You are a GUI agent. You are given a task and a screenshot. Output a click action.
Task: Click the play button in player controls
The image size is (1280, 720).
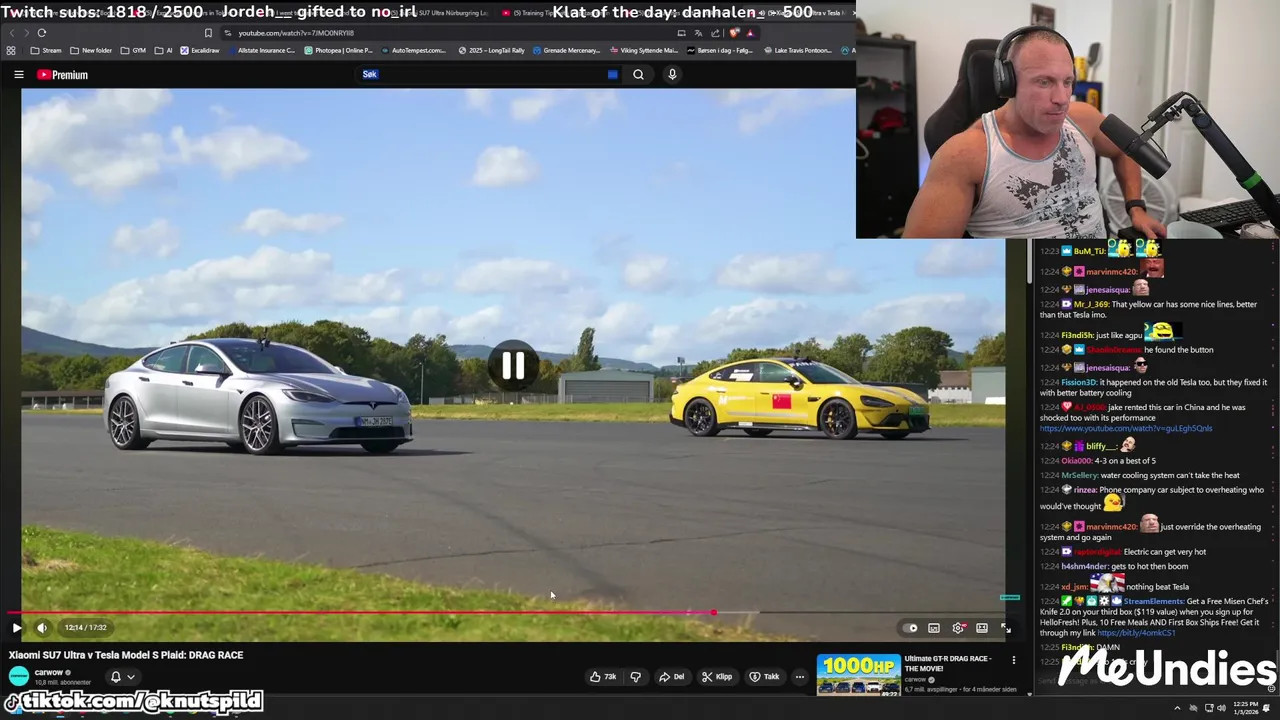click(16, 628)
